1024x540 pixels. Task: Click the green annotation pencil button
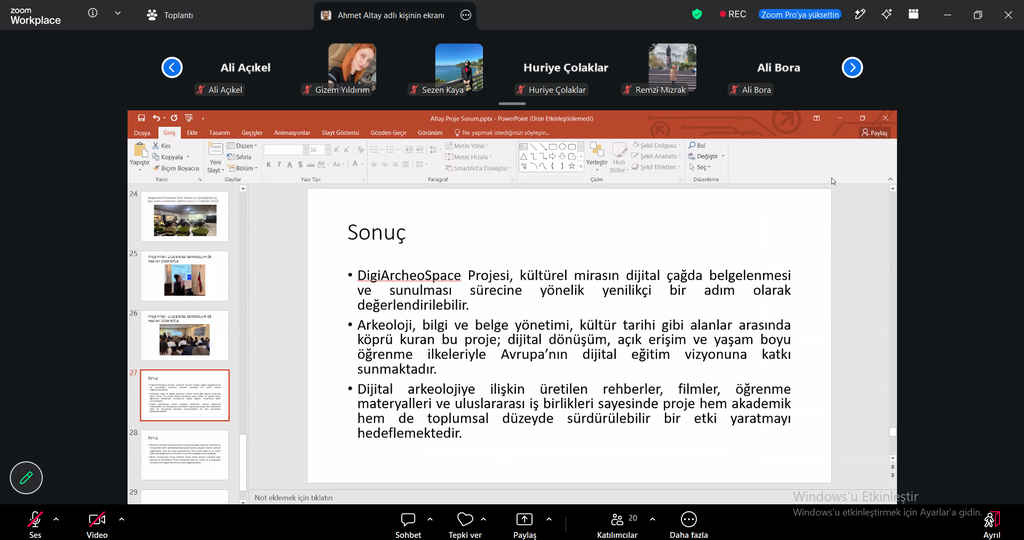[x=26, y=477]
